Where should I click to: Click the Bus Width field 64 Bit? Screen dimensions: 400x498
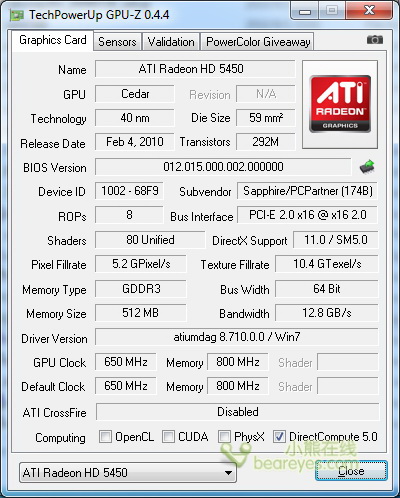[x=327, y=289]
